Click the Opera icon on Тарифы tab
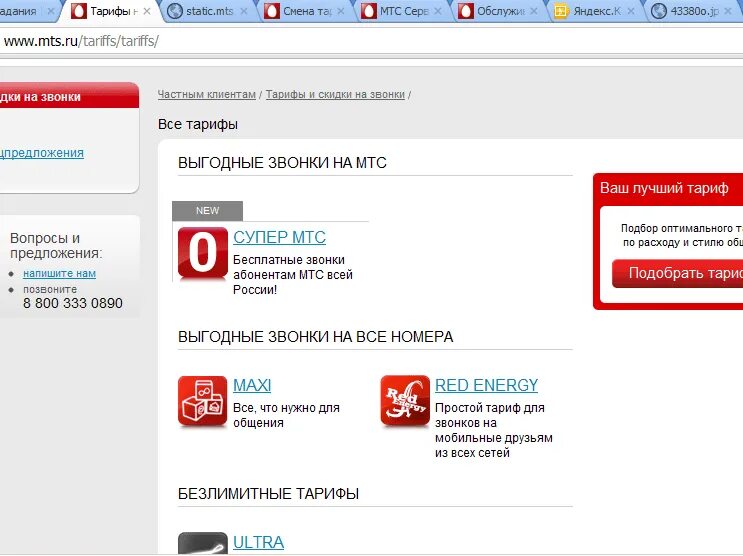Viewport: 743px width, 556px height. pos(79,10)
